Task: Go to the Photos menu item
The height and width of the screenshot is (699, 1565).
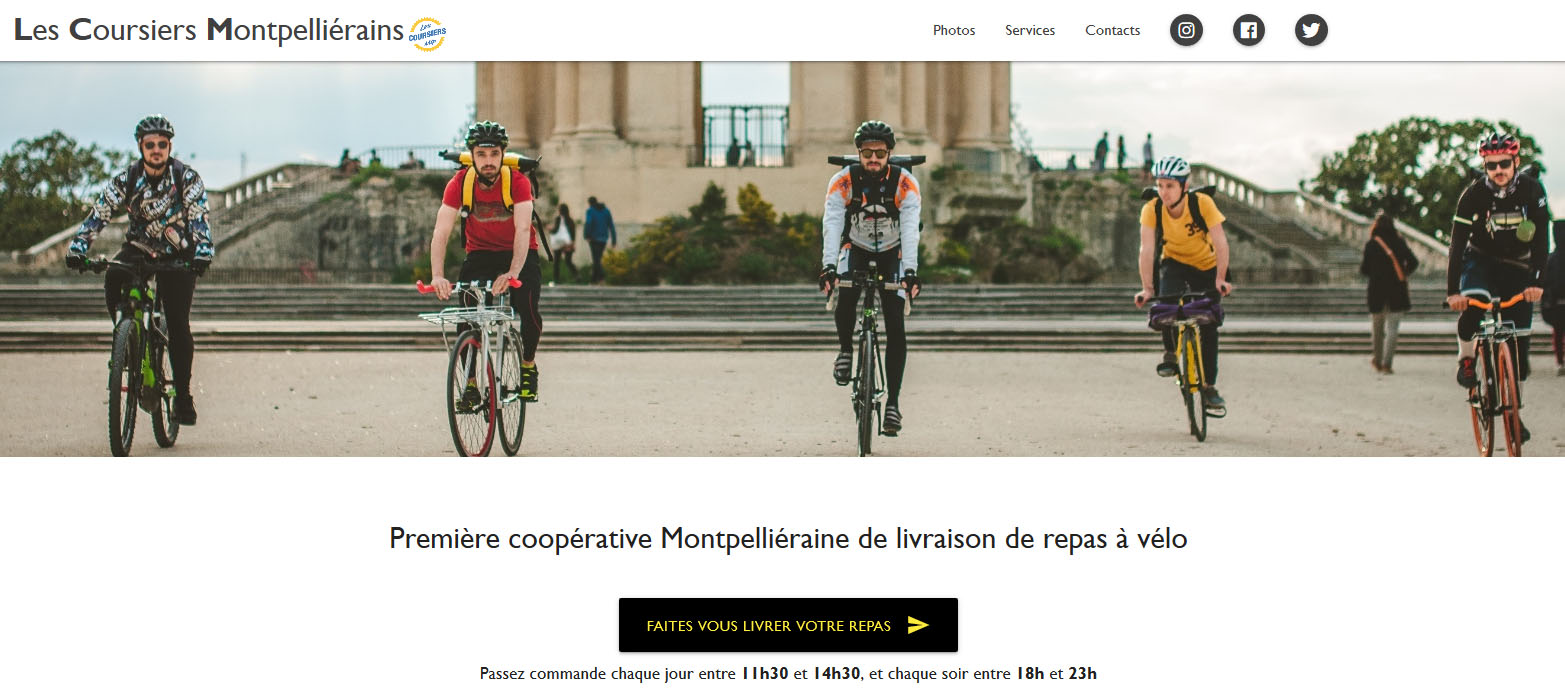Action: pyautogui.click(x=954, y=30)
